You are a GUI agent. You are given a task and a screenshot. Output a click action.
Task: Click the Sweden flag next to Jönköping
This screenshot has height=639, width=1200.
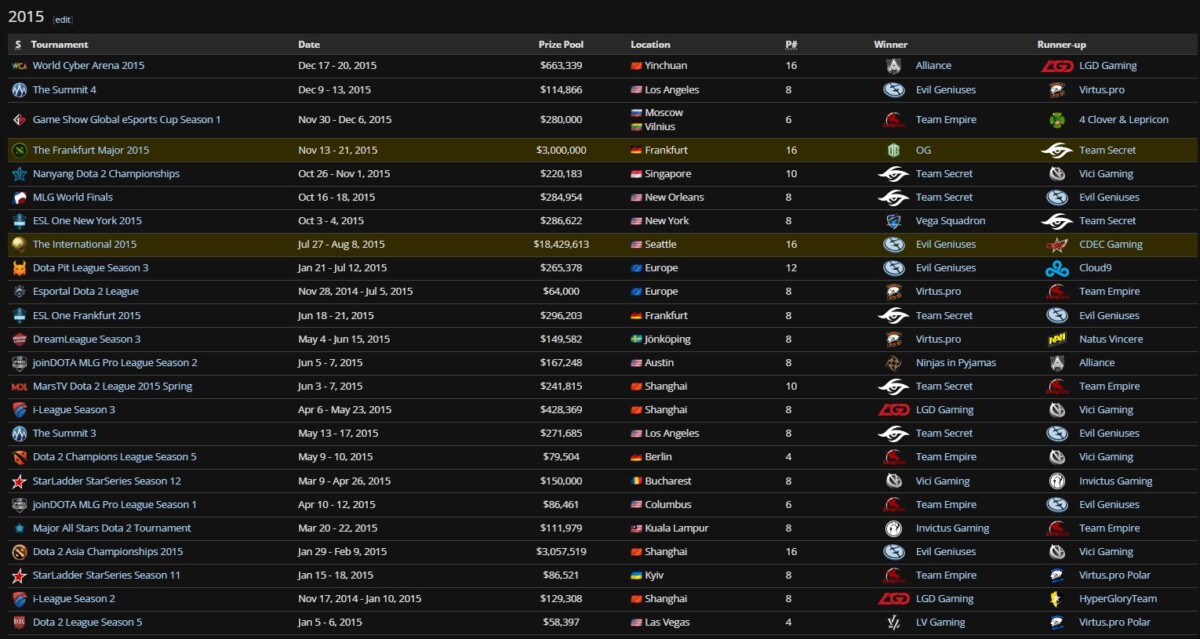click(x=636, y=339)
